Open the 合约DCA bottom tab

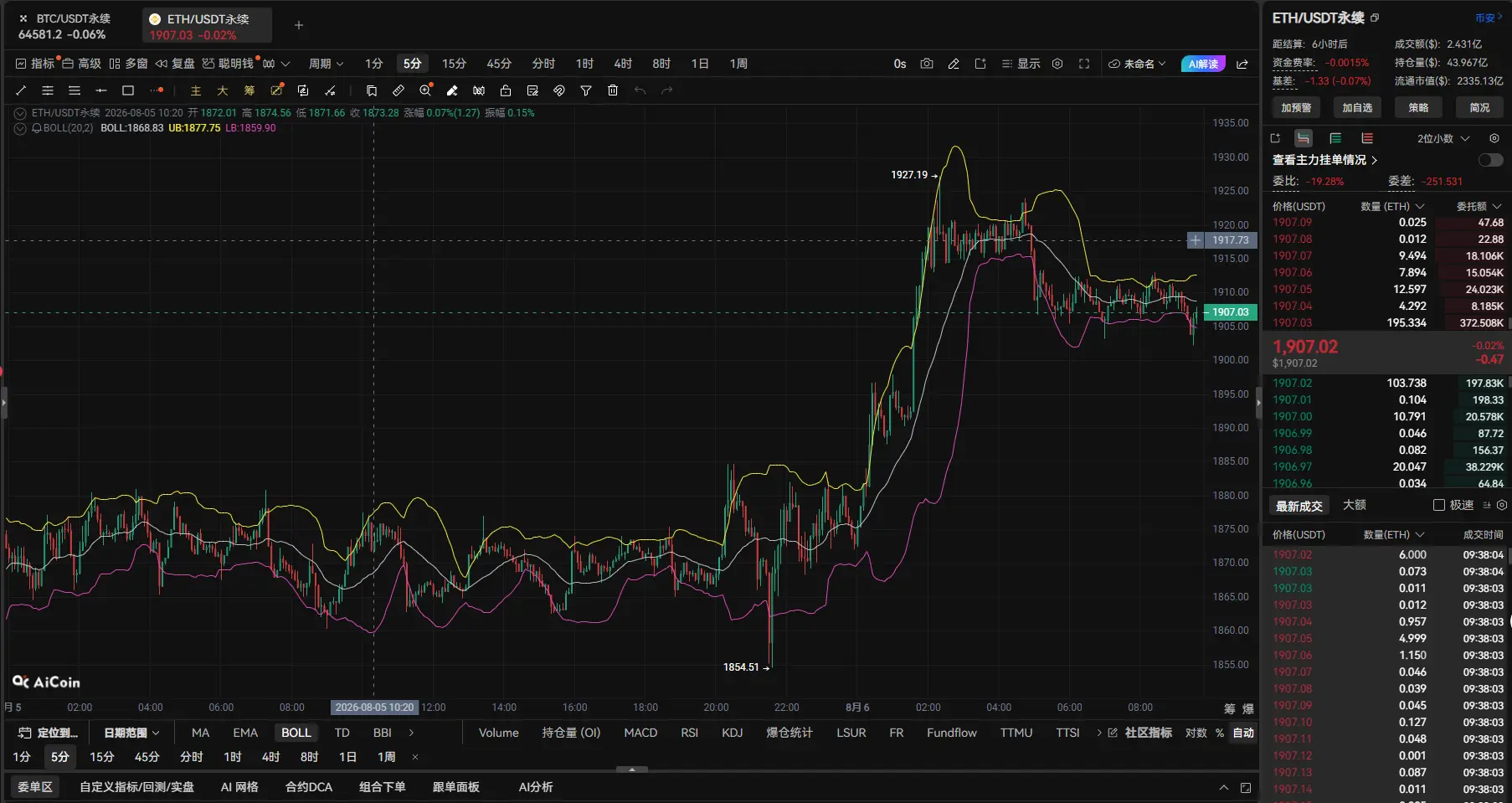(x=309, y=787)
